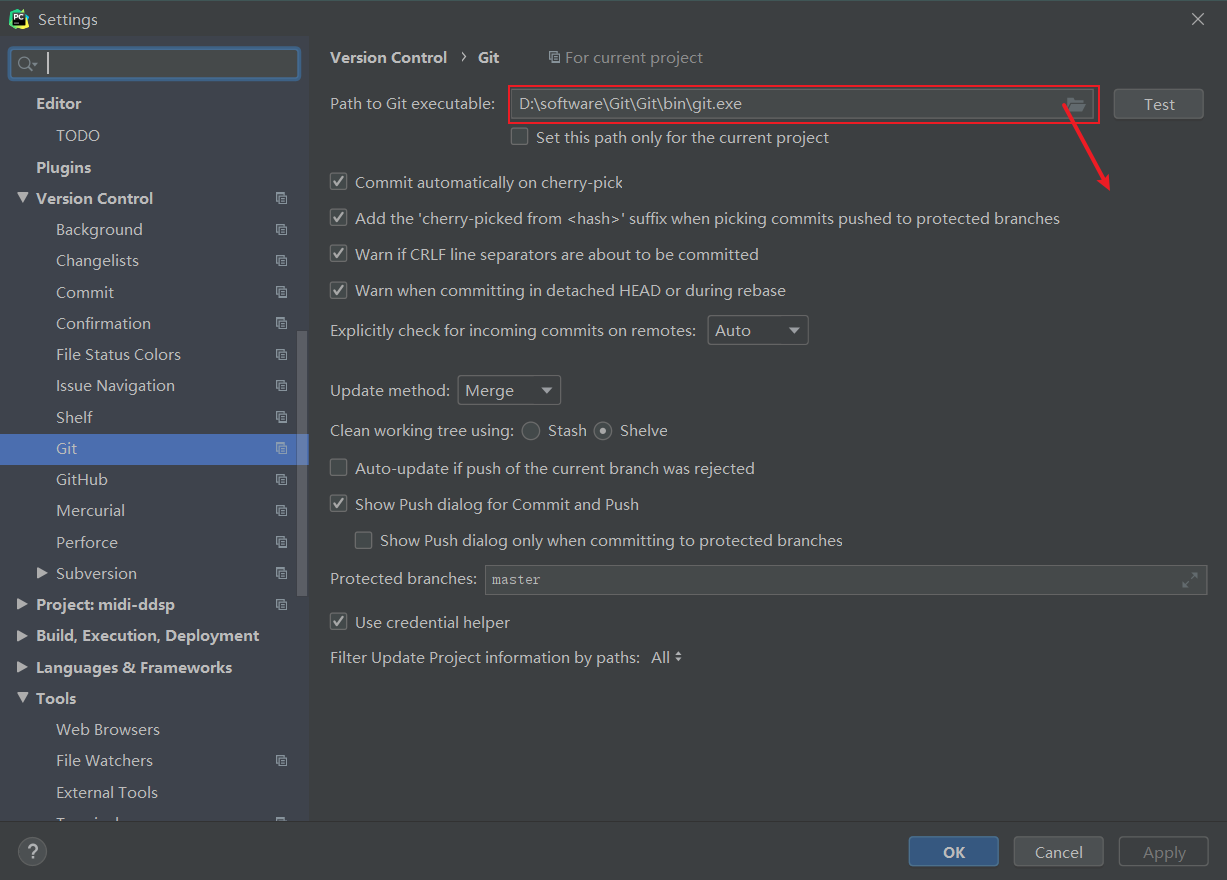The width and height of the screenshot is (1227, 880).
Task: Open the Update method 'Merge' dropdown
Action: pyautogui.click(x=509, y=390)
